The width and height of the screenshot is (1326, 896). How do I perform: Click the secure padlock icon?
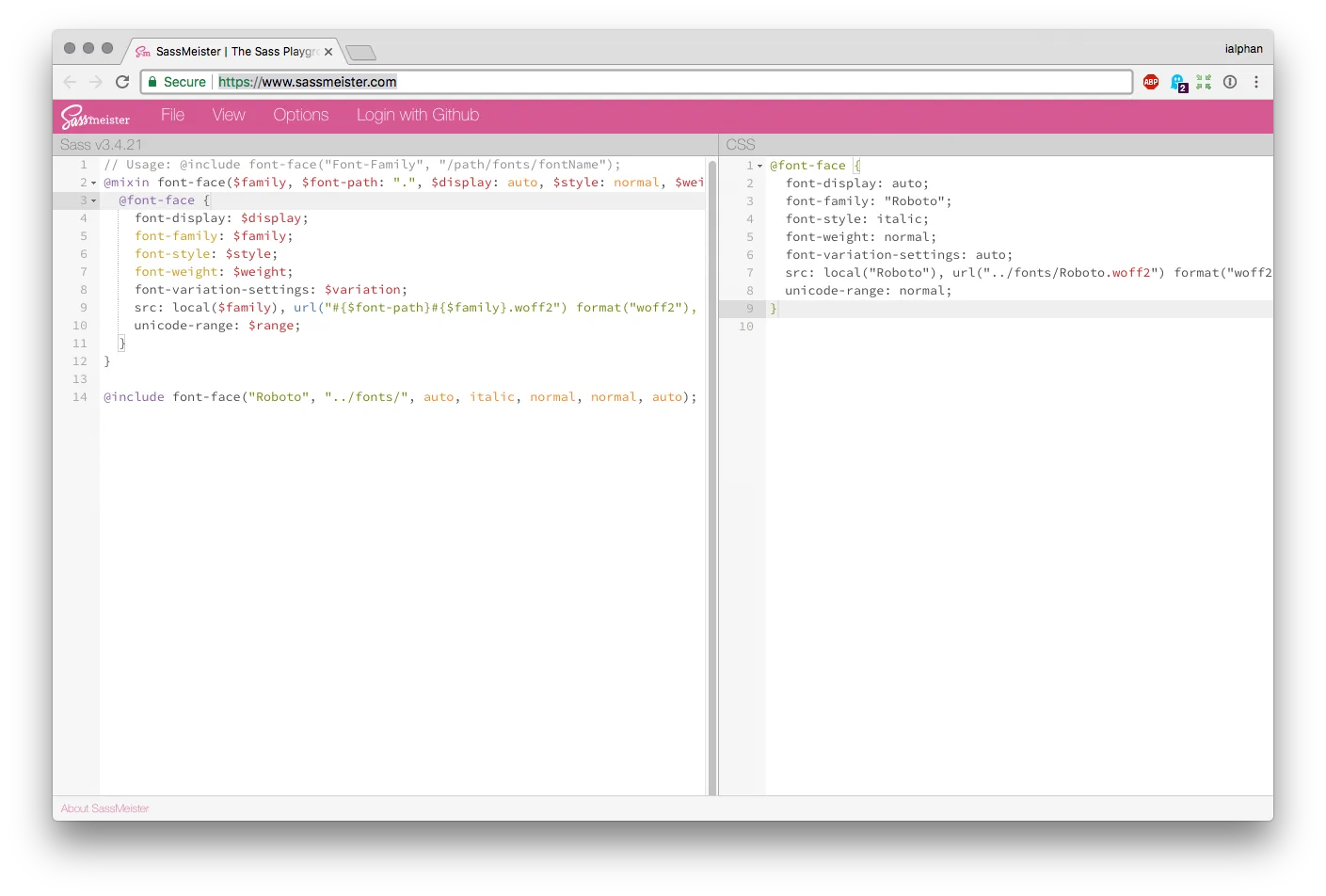point(152,82)
